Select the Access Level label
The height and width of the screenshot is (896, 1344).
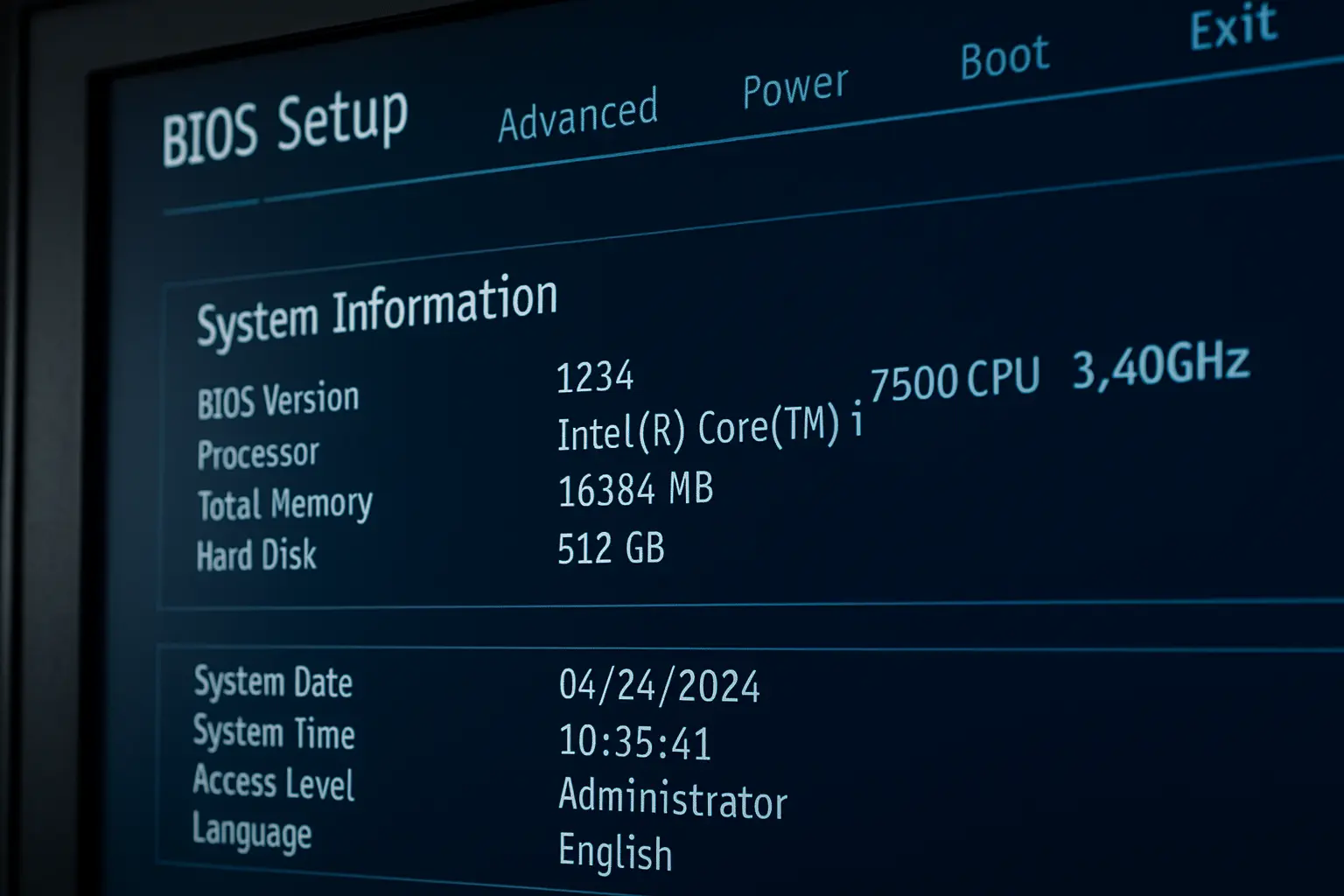(273, 782)
